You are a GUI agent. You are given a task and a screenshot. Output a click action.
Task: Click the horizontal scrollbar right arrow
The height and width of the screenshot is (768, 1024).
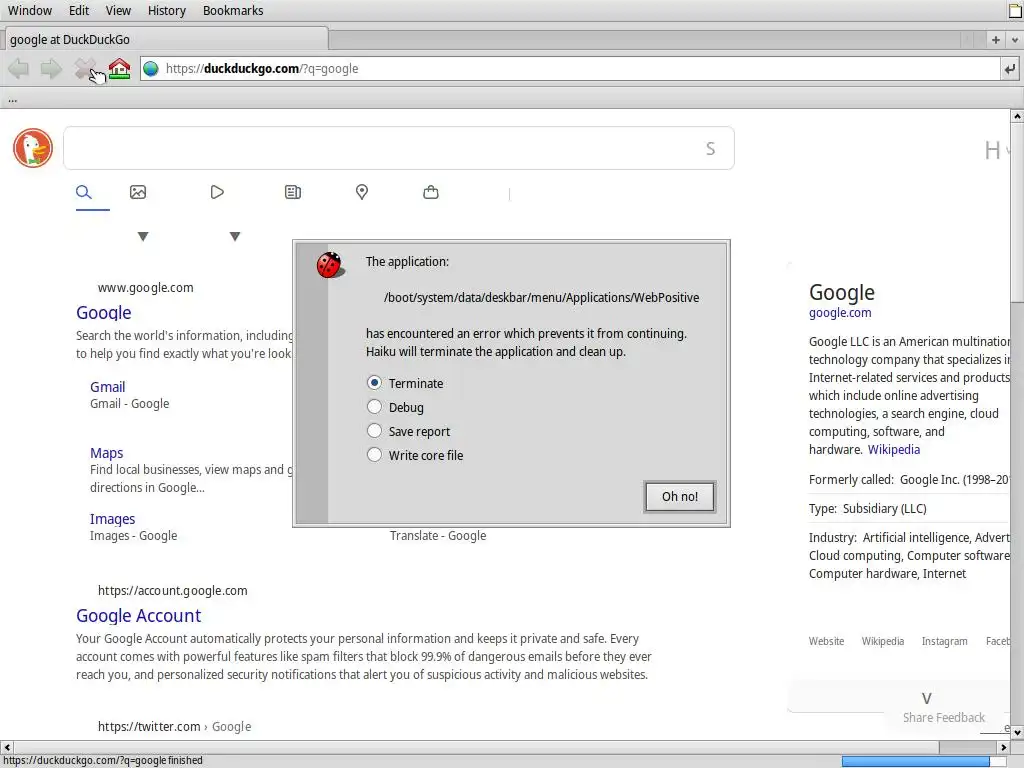(1004, 747)
